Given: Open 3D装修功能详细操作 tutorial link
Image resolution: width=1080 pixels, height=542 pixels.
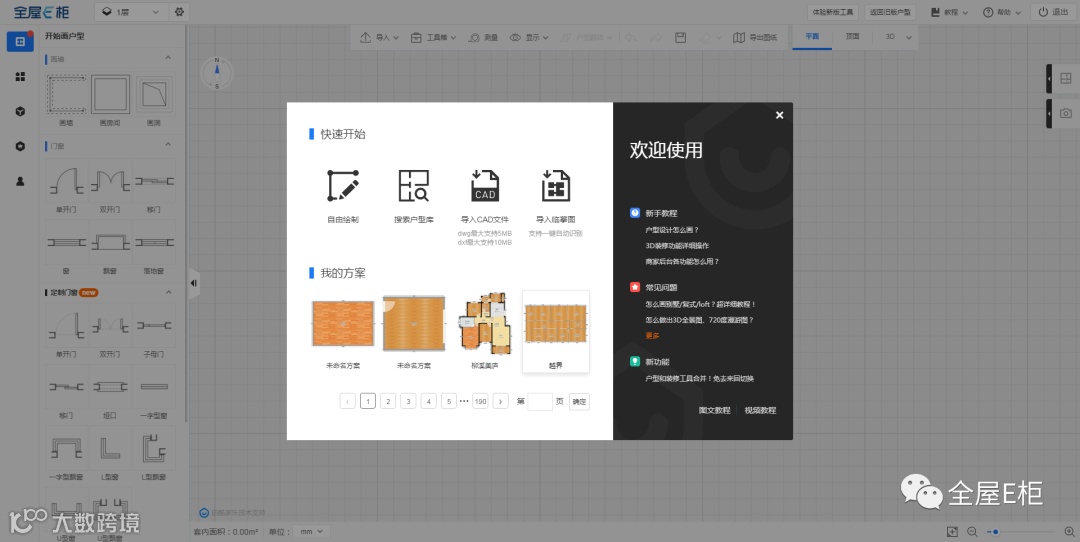Looking at the screenshot, I should point(677,246).
